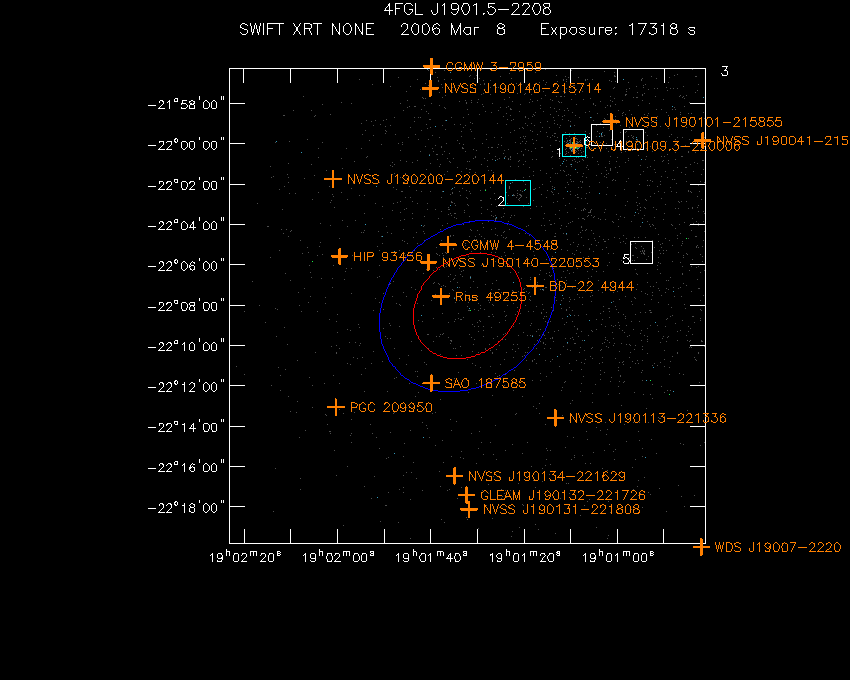Click the orange cross marking Rns 49255

441,297
